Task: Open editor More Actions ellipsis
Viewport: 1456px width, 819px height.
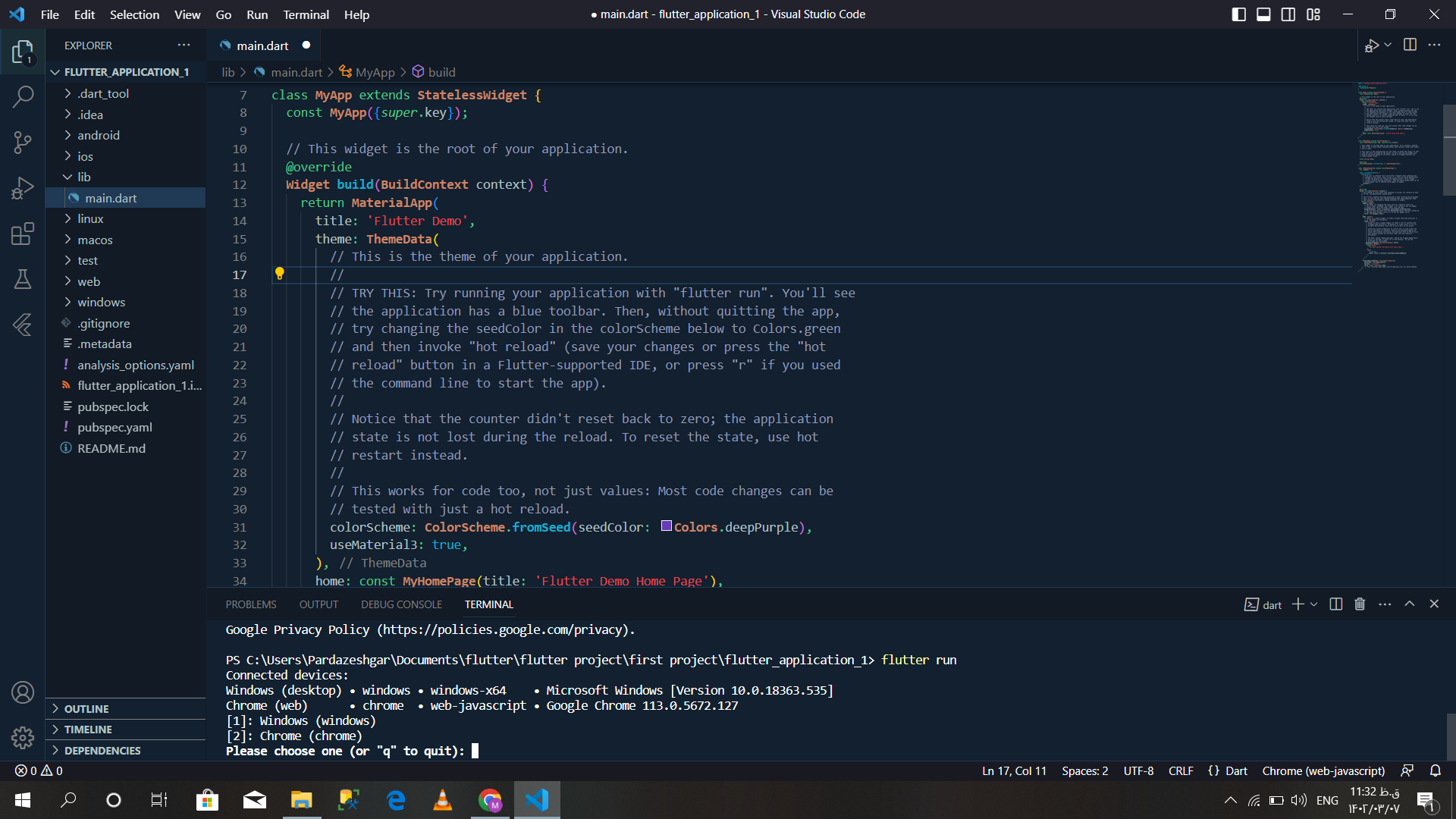Action: click(x=1434, y=45)
